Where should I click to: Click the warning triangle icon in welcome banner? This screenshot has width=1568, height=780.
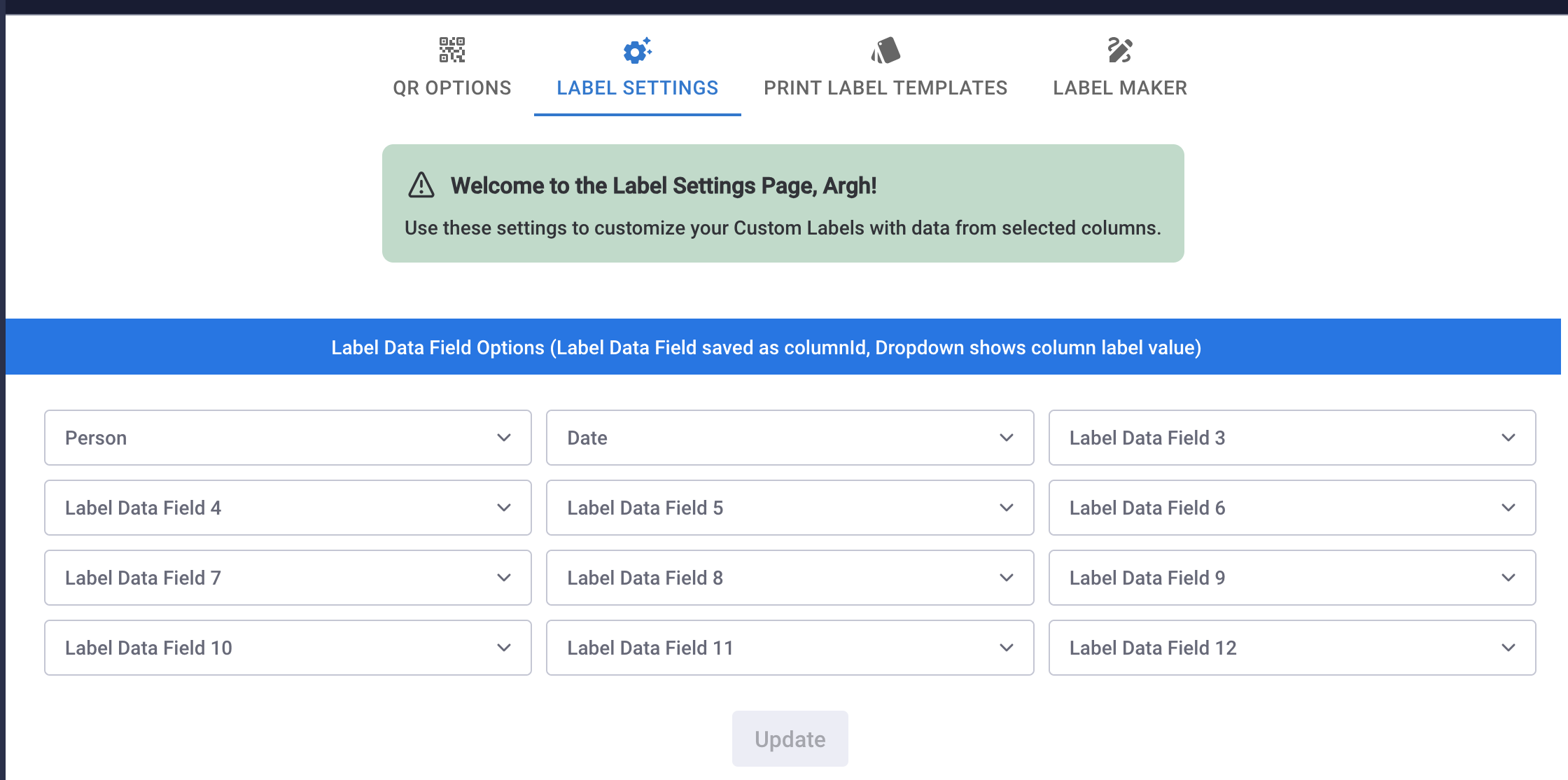click(421, 186)
